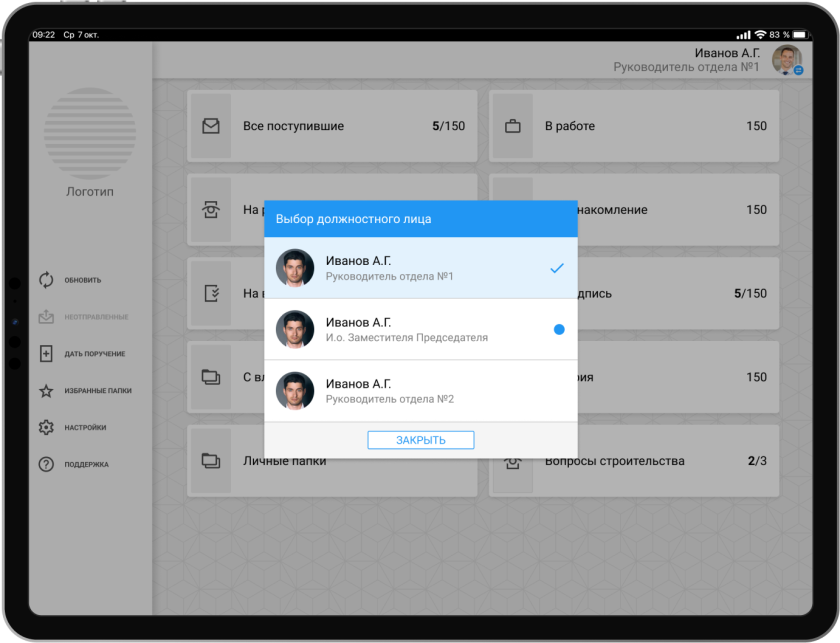Click the Поддержка question mark icon
Viewport: 840px width, 643px height.
[x=46, y=465]
